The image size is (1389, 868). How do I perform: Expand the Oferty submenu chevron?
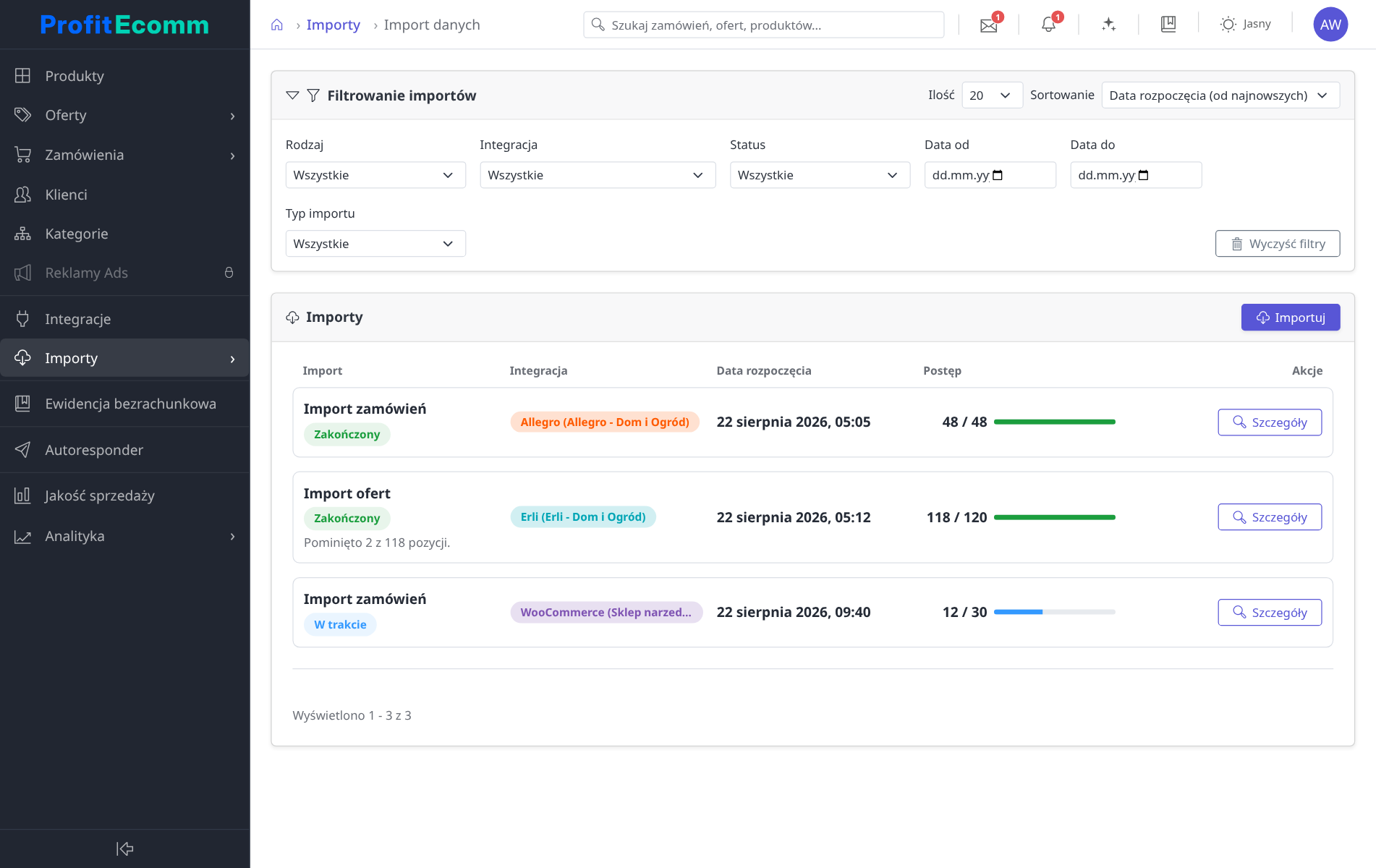click(x=232, y=116)
